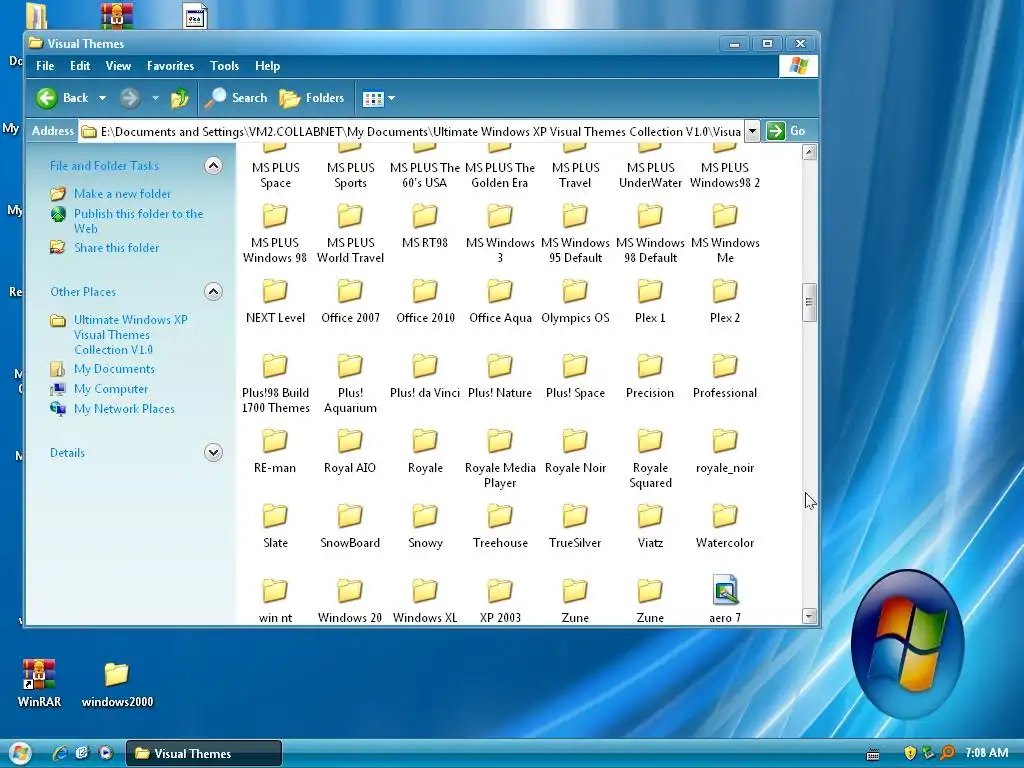Select the Office Aqua folder
Image resolution: width=1024 pixels, height=768 pixels.
tap(500, 301)
